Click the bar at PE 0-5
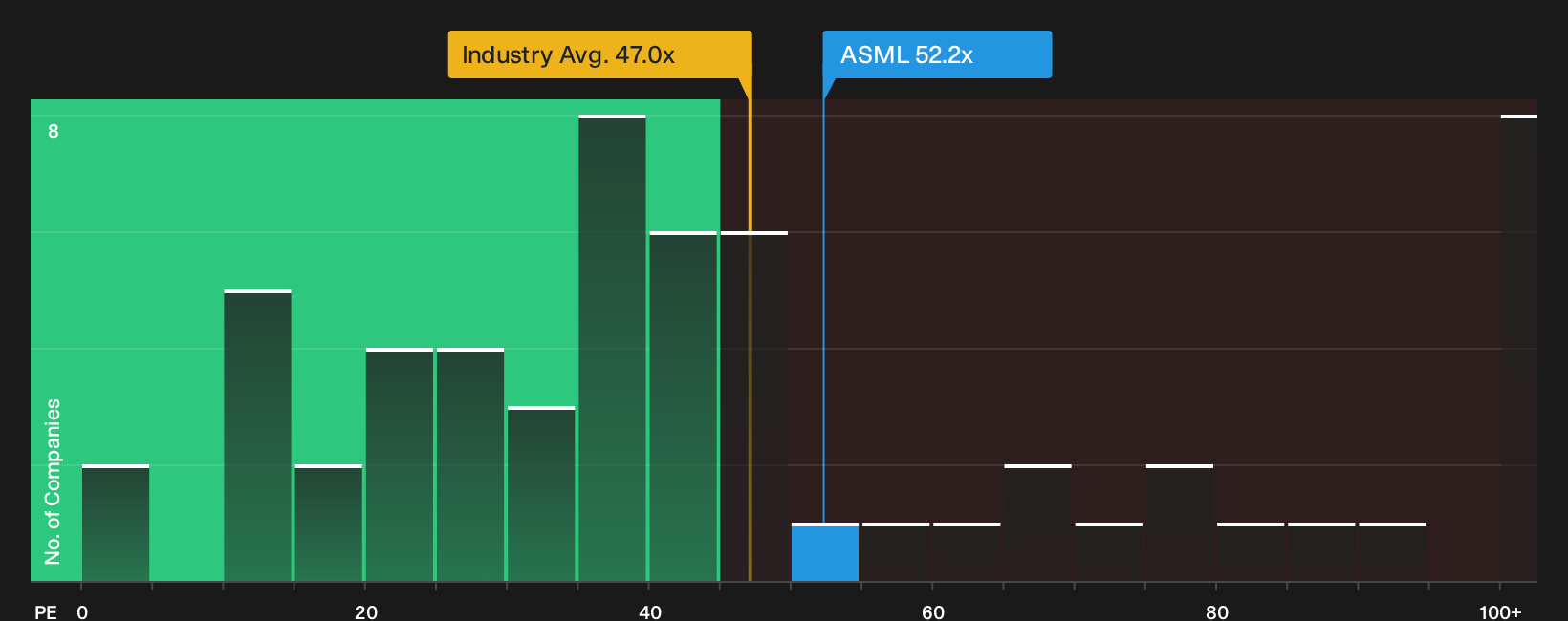Screen dimensions: 1568x621 click(116, 523)
